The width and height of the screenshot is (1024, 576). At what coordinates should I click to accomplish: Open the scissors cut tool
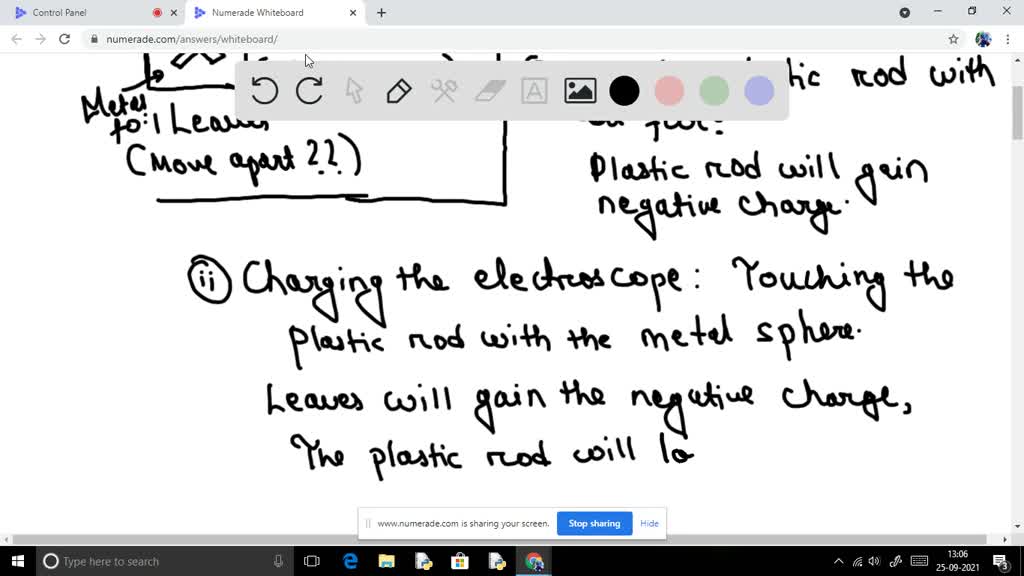pos(443,90)
